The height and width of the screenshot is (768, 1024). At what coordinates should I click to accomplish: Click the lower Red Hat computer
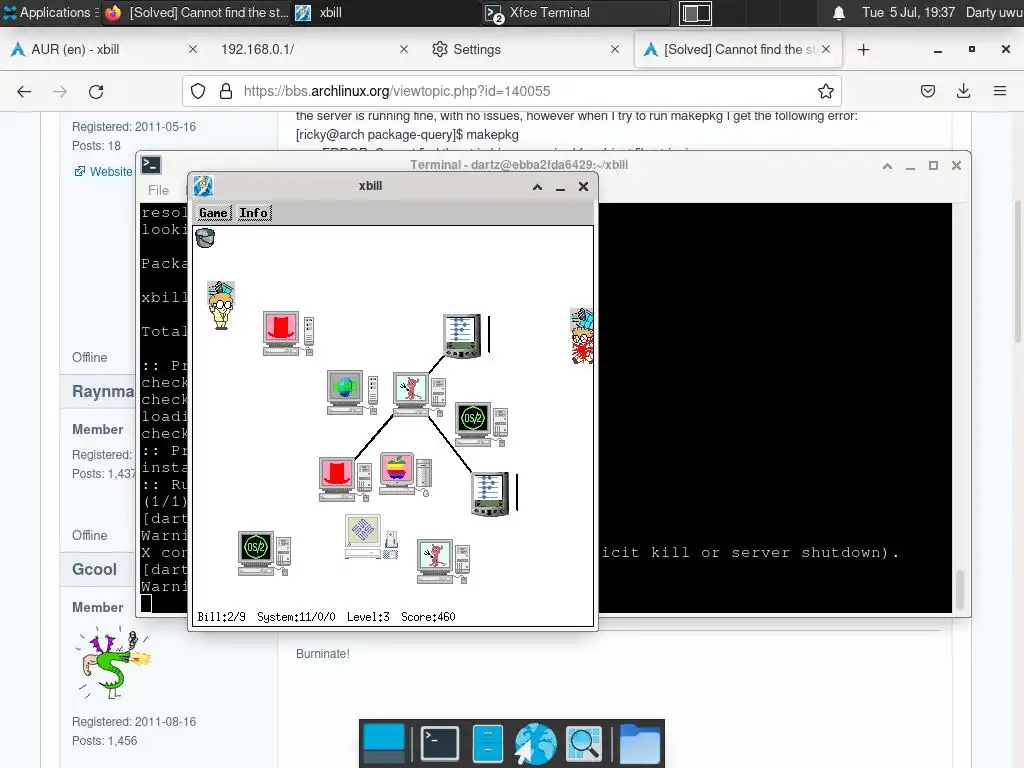[345, 479]
